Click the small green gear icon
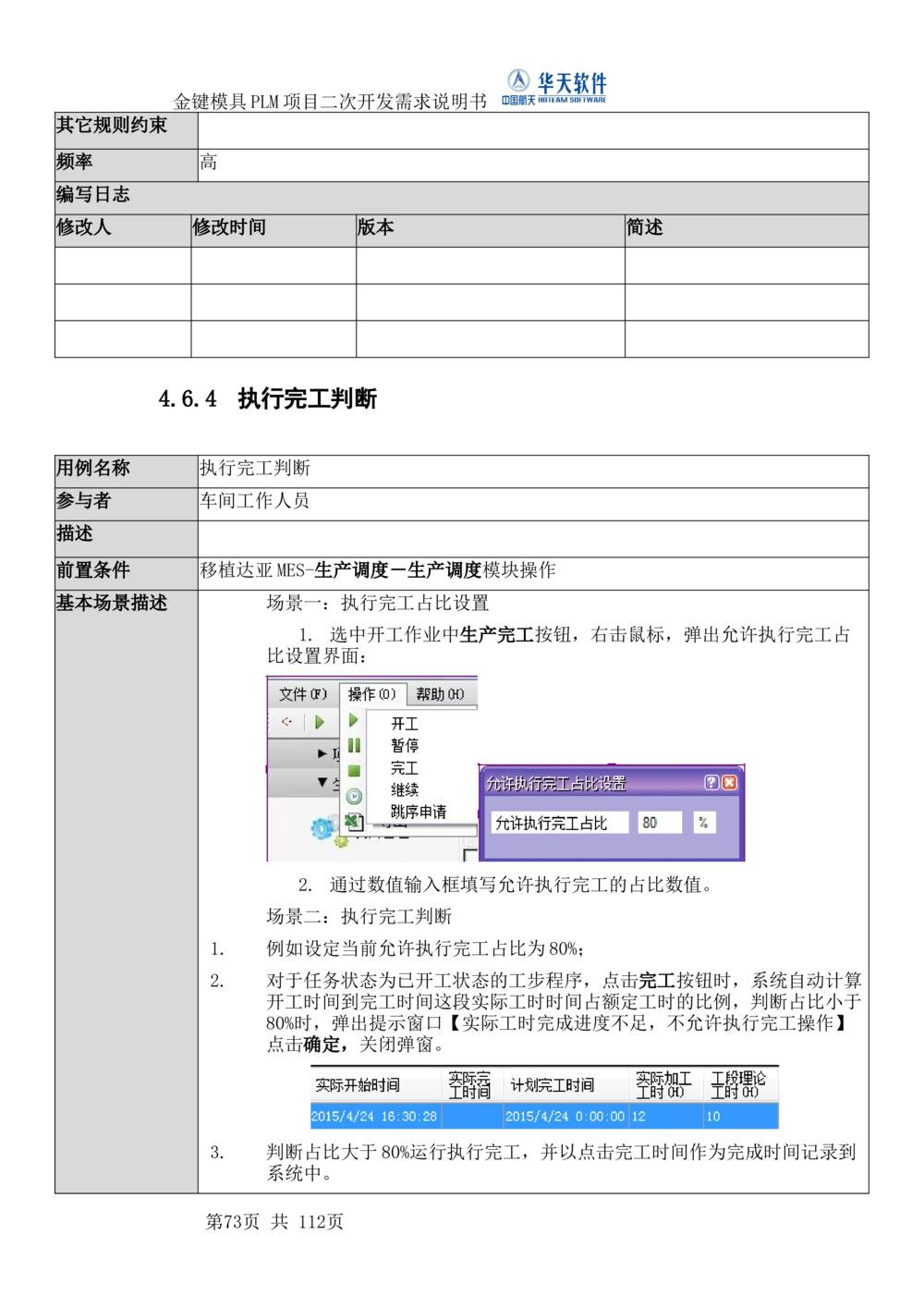Image resolution: width=924 pixels, height=1308 pixels. pyautogui.click(x=342, y=843)
